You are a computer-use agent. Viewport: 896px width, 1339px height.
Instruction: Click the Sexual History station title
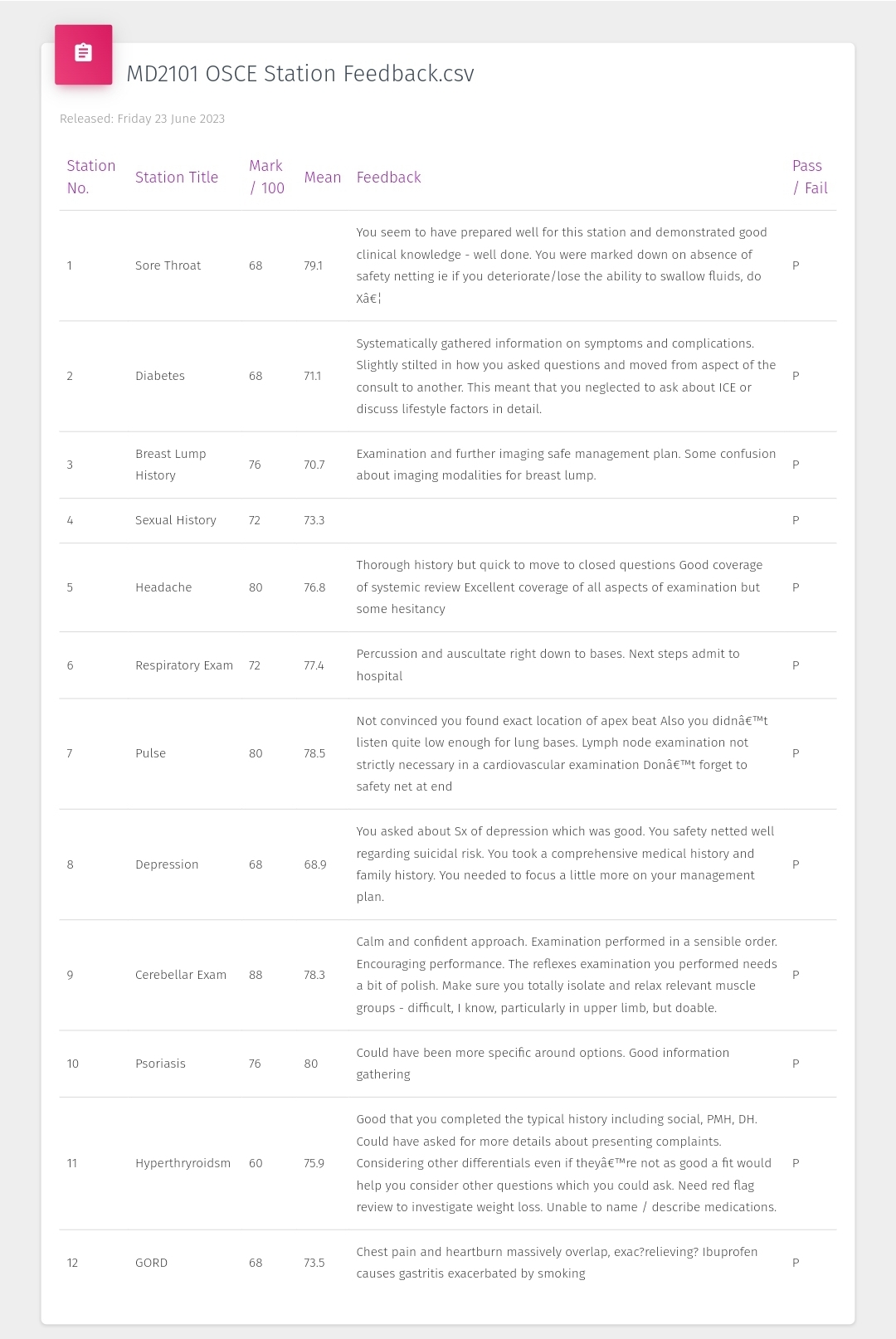pos(175,520)
